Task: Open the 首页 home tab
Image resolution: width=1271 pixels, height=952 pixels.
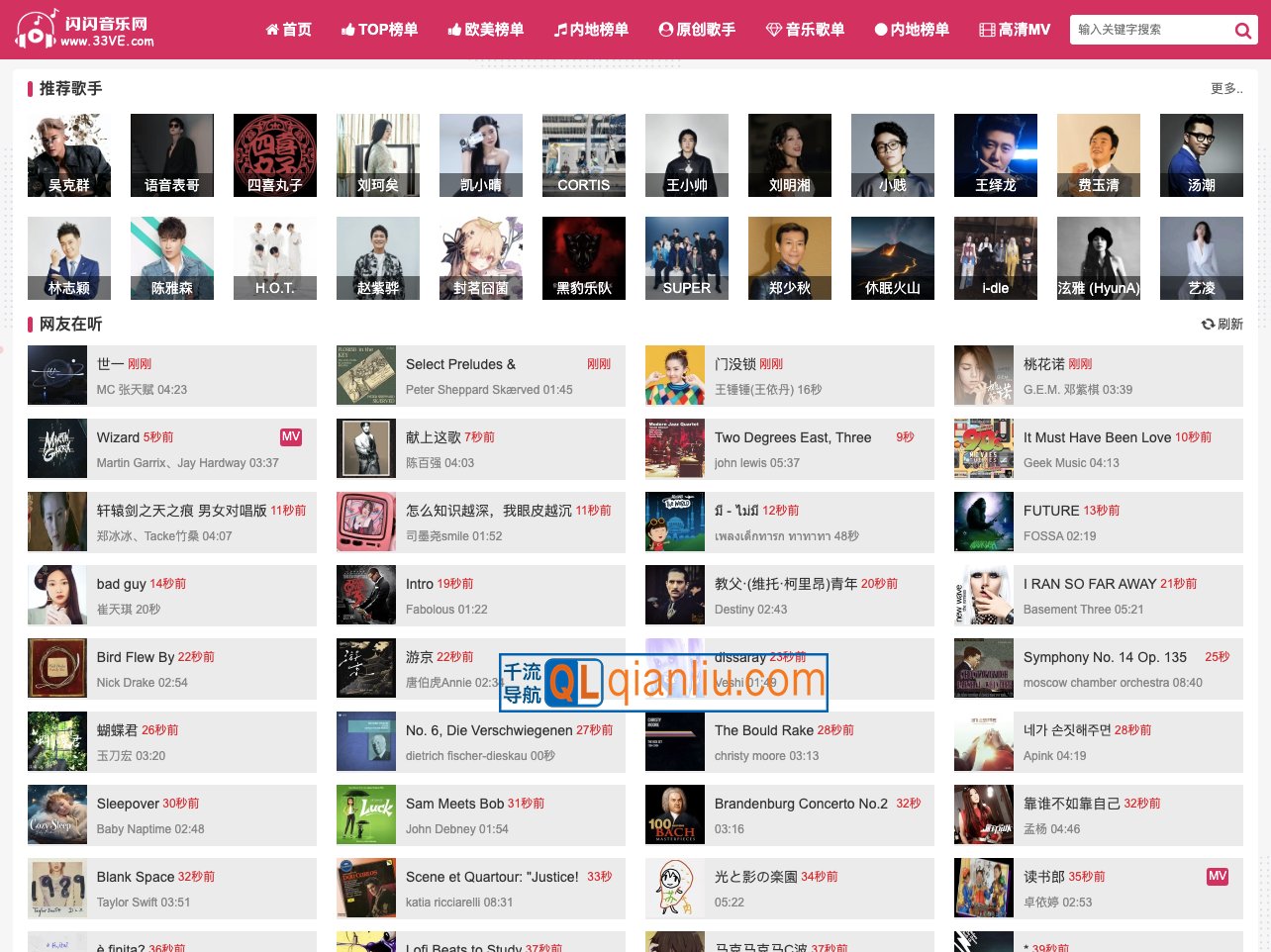Action: click(288, 30)
